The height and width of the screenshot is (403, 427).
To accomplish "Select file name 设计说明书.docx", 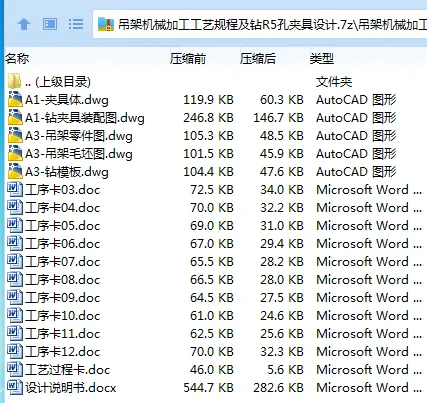I will tap(70, 388).
